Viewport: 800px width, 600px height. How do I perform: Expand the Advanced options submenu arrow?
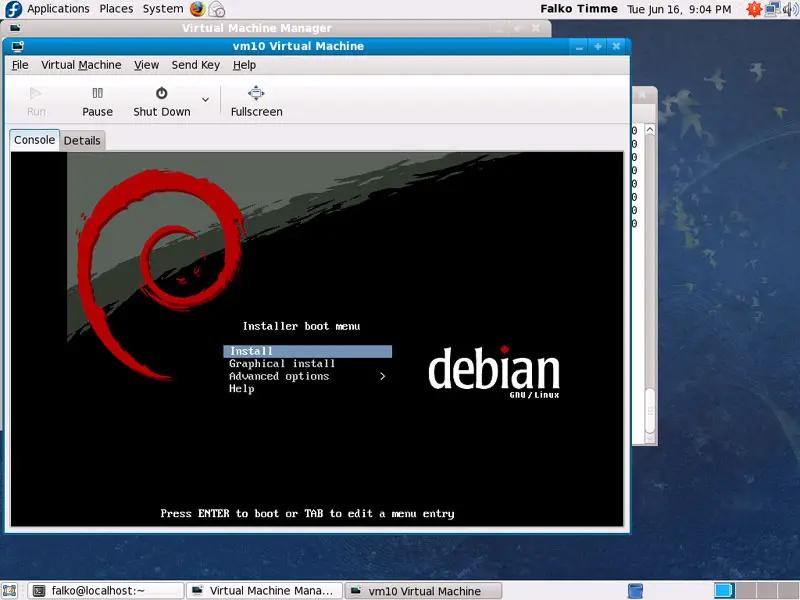[383, 377]
